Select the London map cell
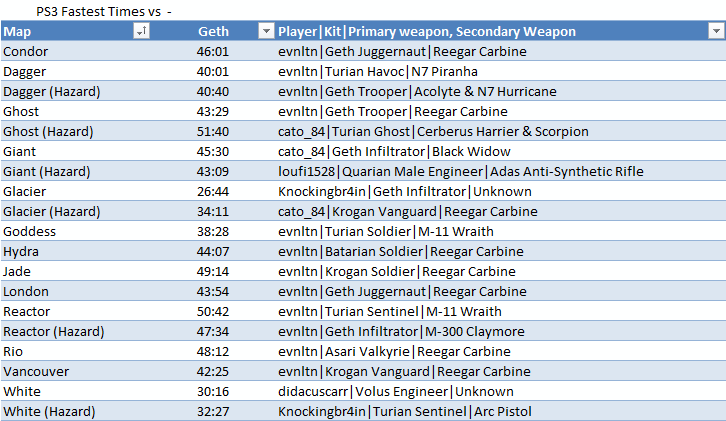726x421 pixels. pyautogui.click(x=76, y=291)
